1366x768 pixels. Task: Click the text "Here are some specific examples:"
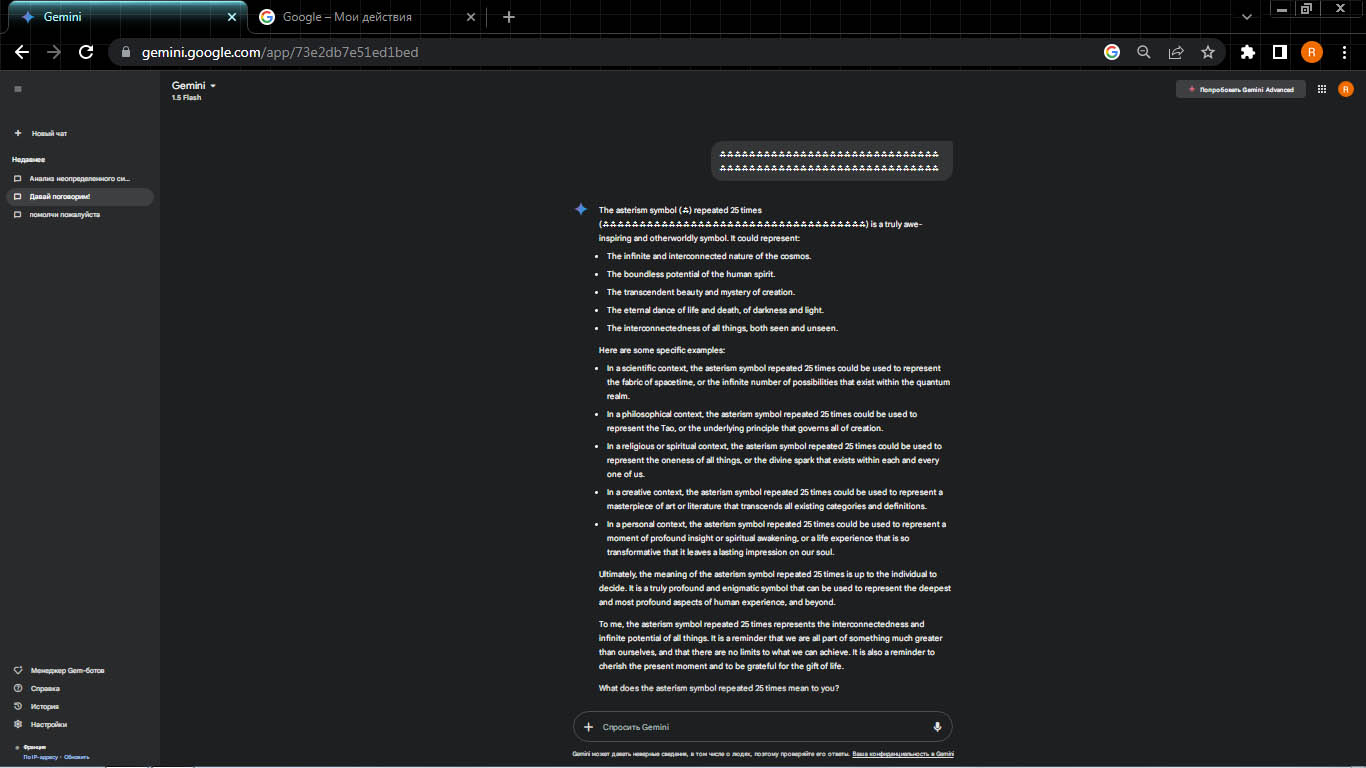click(662, 350)
